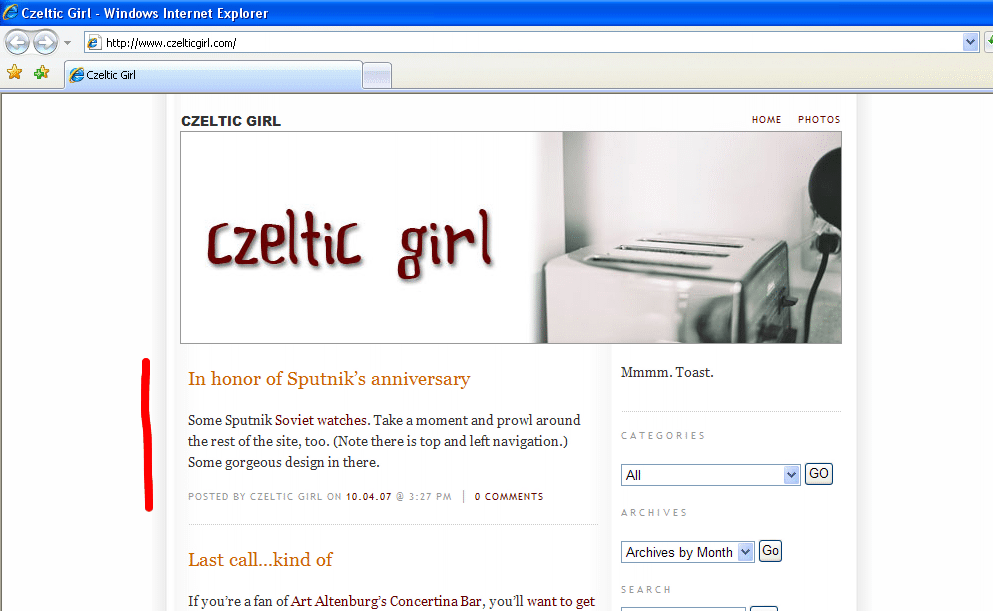Open the recent pages dropdown arrow
This screenshot has width=993, height=611.
[x=67, y=43]
